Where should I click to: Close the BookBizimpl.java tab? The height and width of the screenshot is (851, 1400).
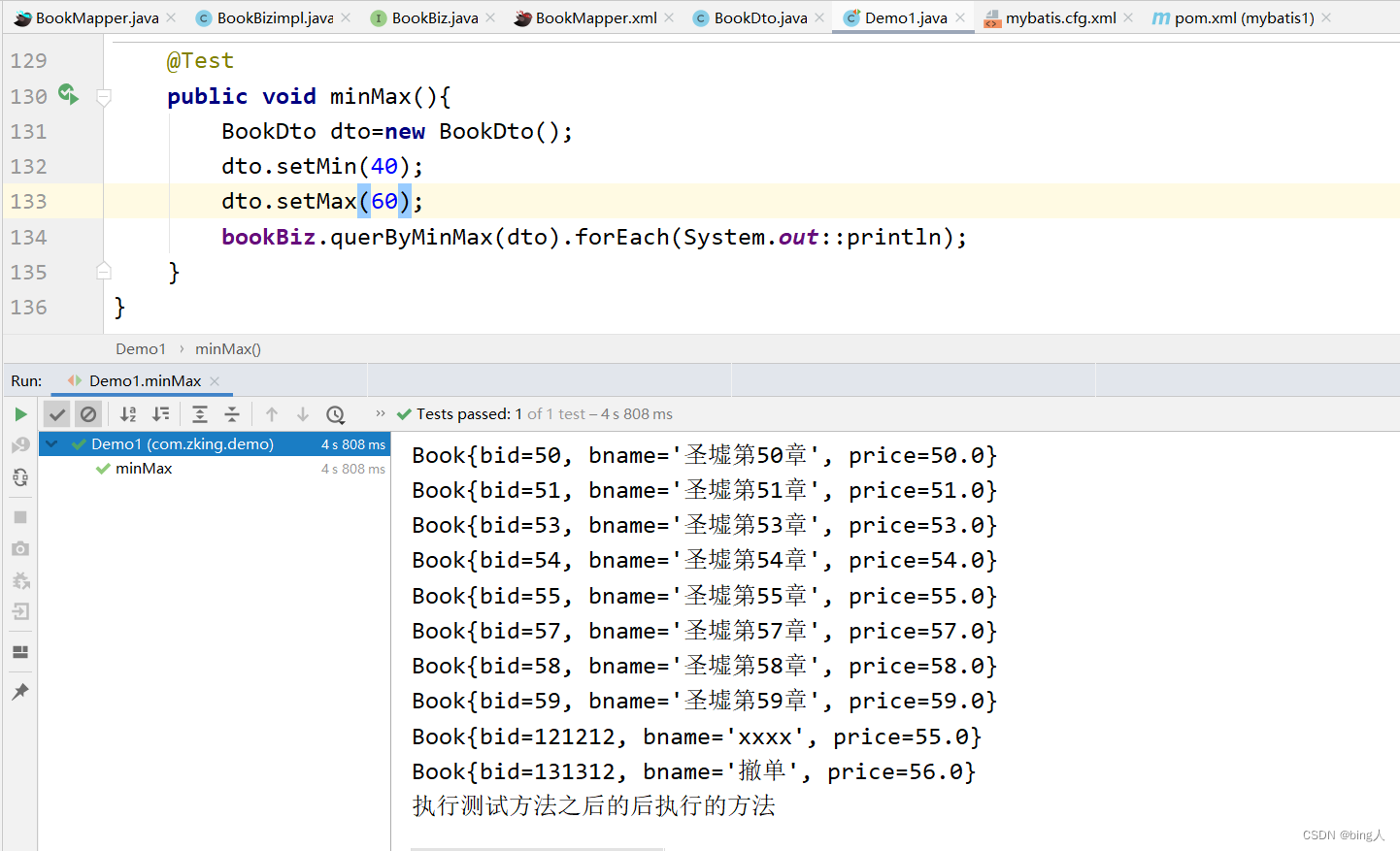click(347, 17)
